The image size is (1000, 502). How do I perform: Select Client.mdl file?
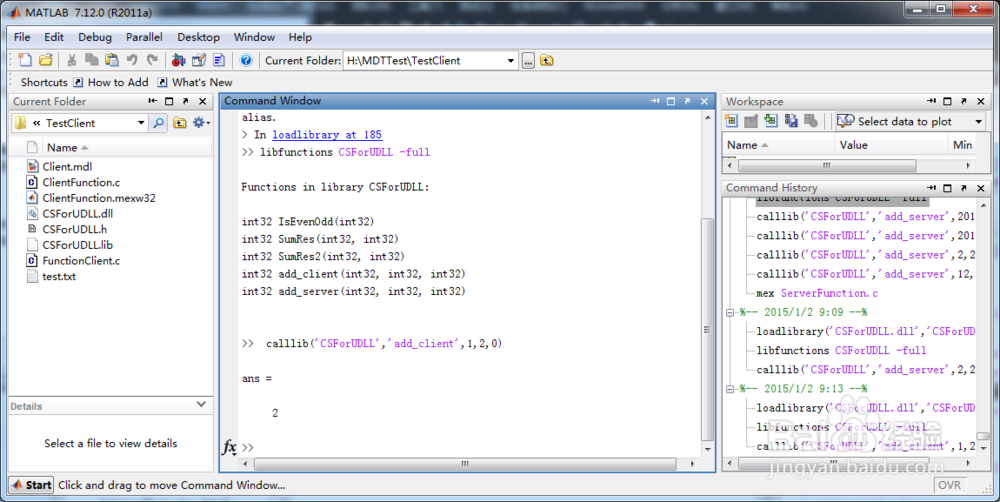point(60,166)
